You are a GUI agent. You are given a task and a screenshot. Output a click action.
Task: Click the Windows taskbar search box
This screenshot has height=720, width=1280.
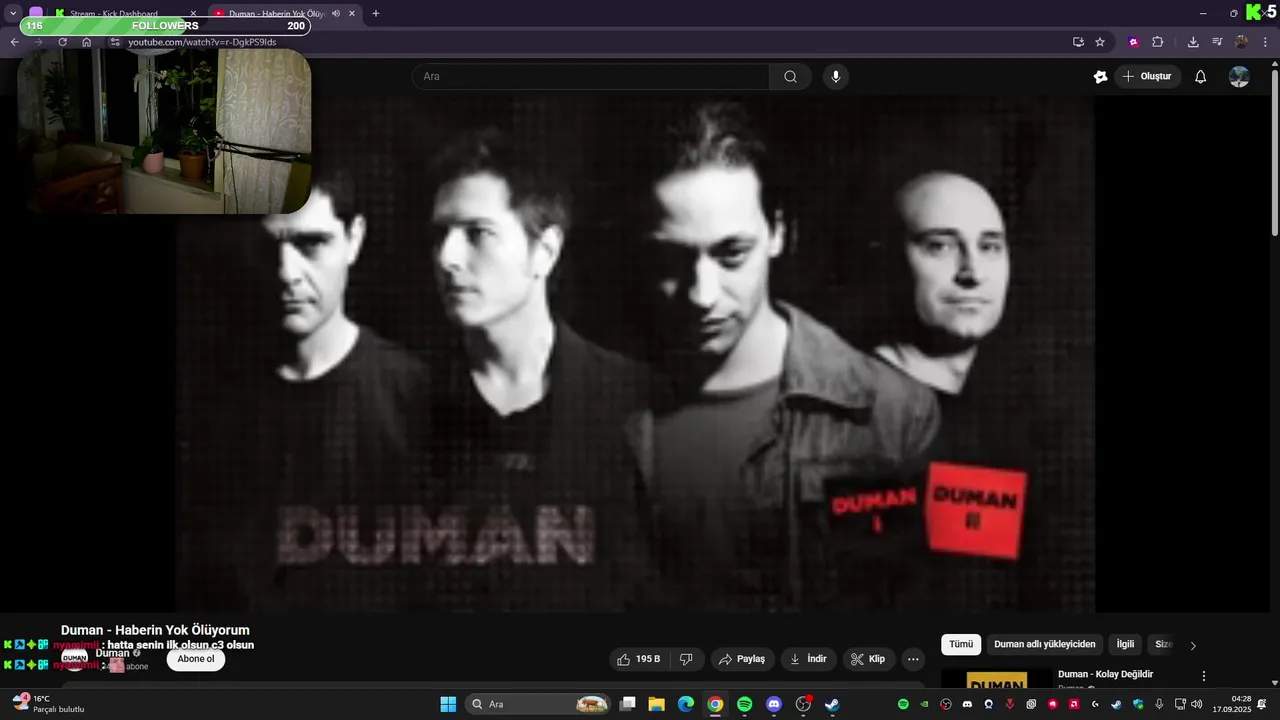(x=538, y=704)
